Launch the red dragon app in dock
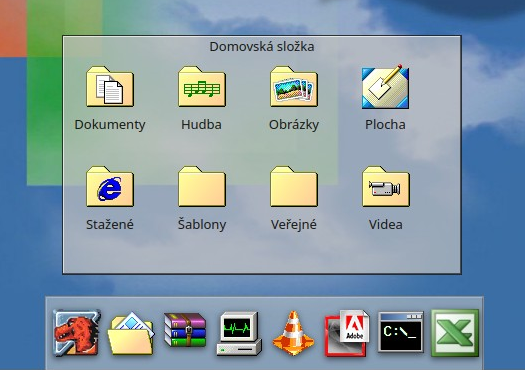525x370 pixels. 77,332
